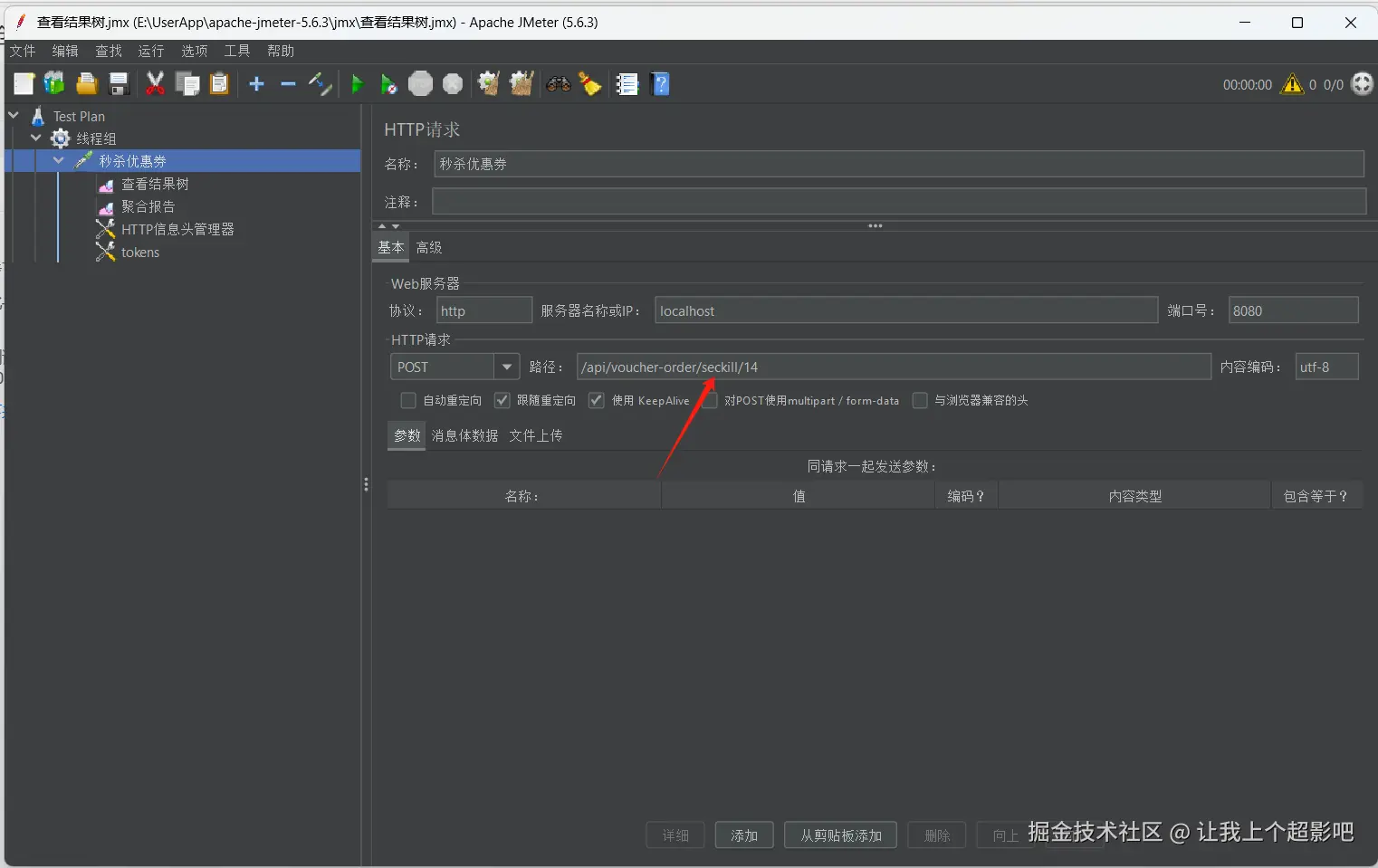1378x868 pixels.
Task: Collapse the 秒杀优惠券 tree node
Action: coord(59,160)
